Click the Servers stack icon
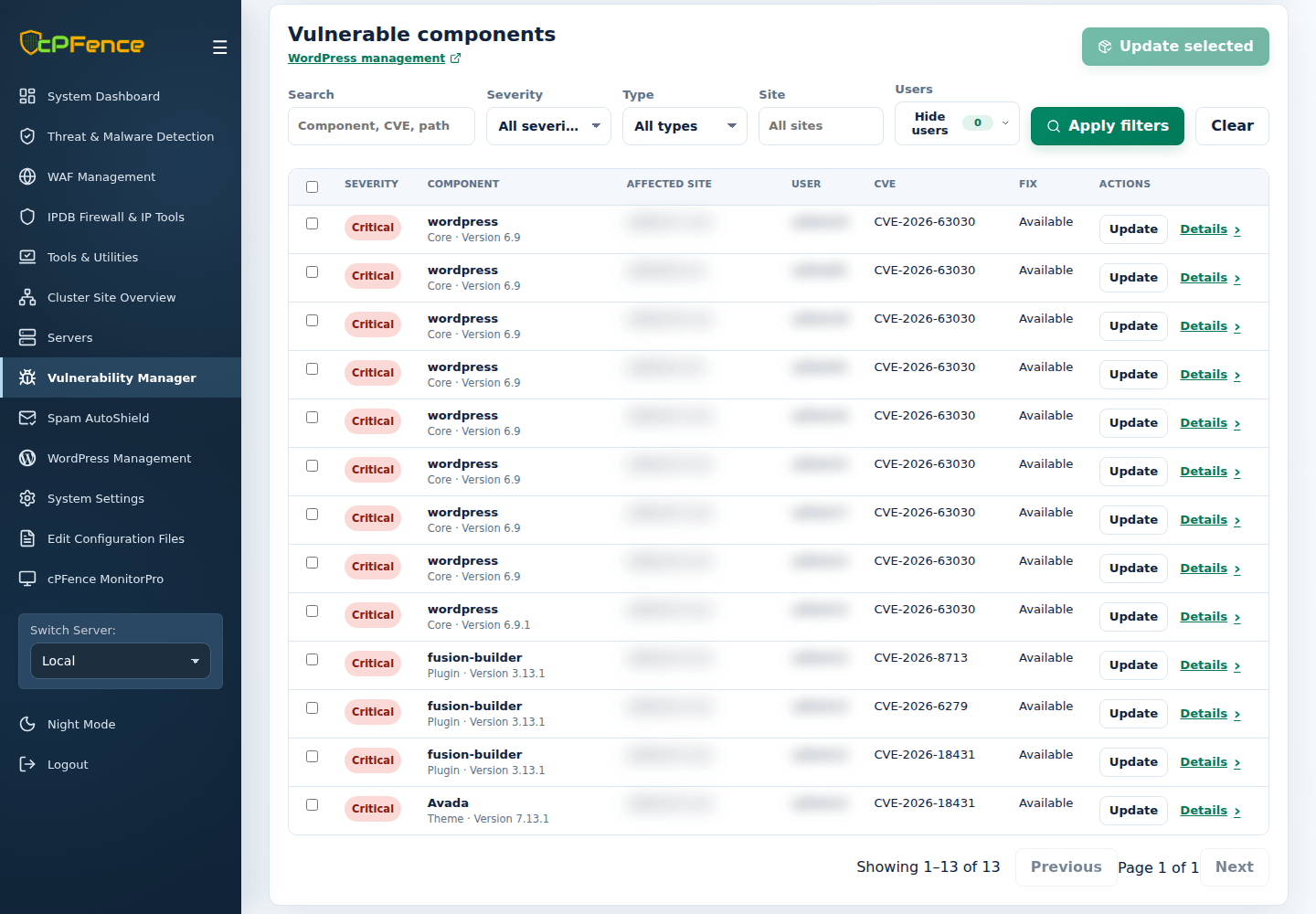The height and width of the screenshot is (914, 1316). (27, 337)
